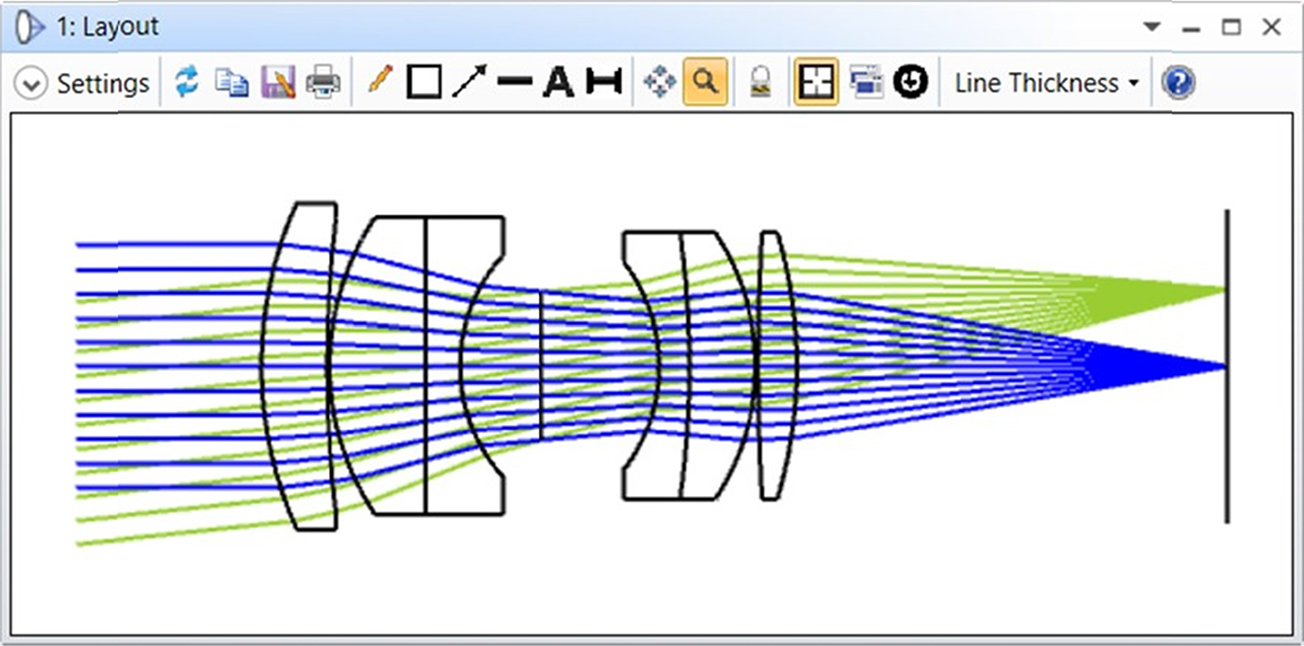Select the H-shaped measure distance tool
This screenshot has height=646, width=1304.
click(603, 83)
